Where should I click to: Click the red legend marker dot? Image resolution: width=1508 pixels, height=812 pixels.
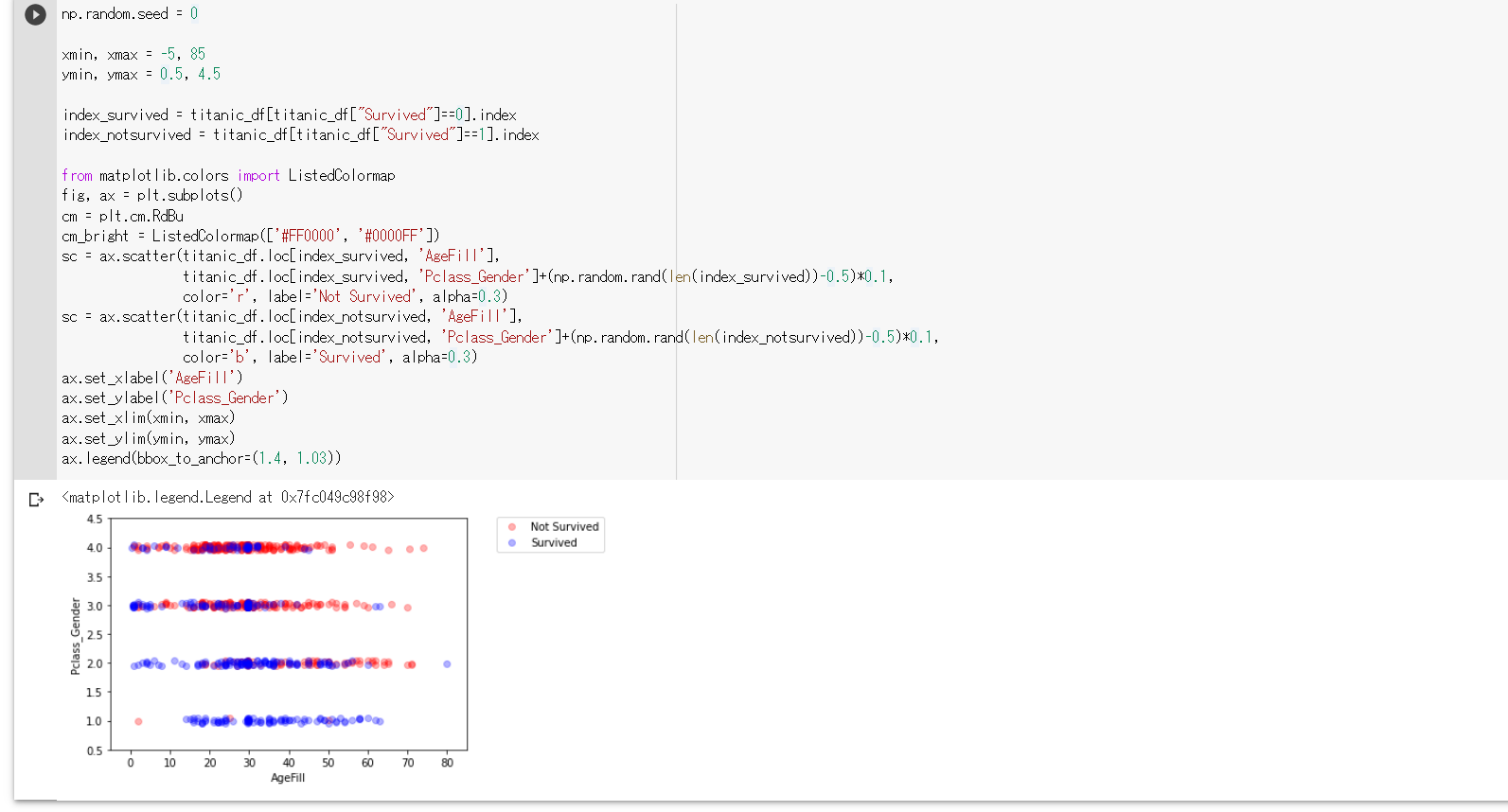(512, 527)
